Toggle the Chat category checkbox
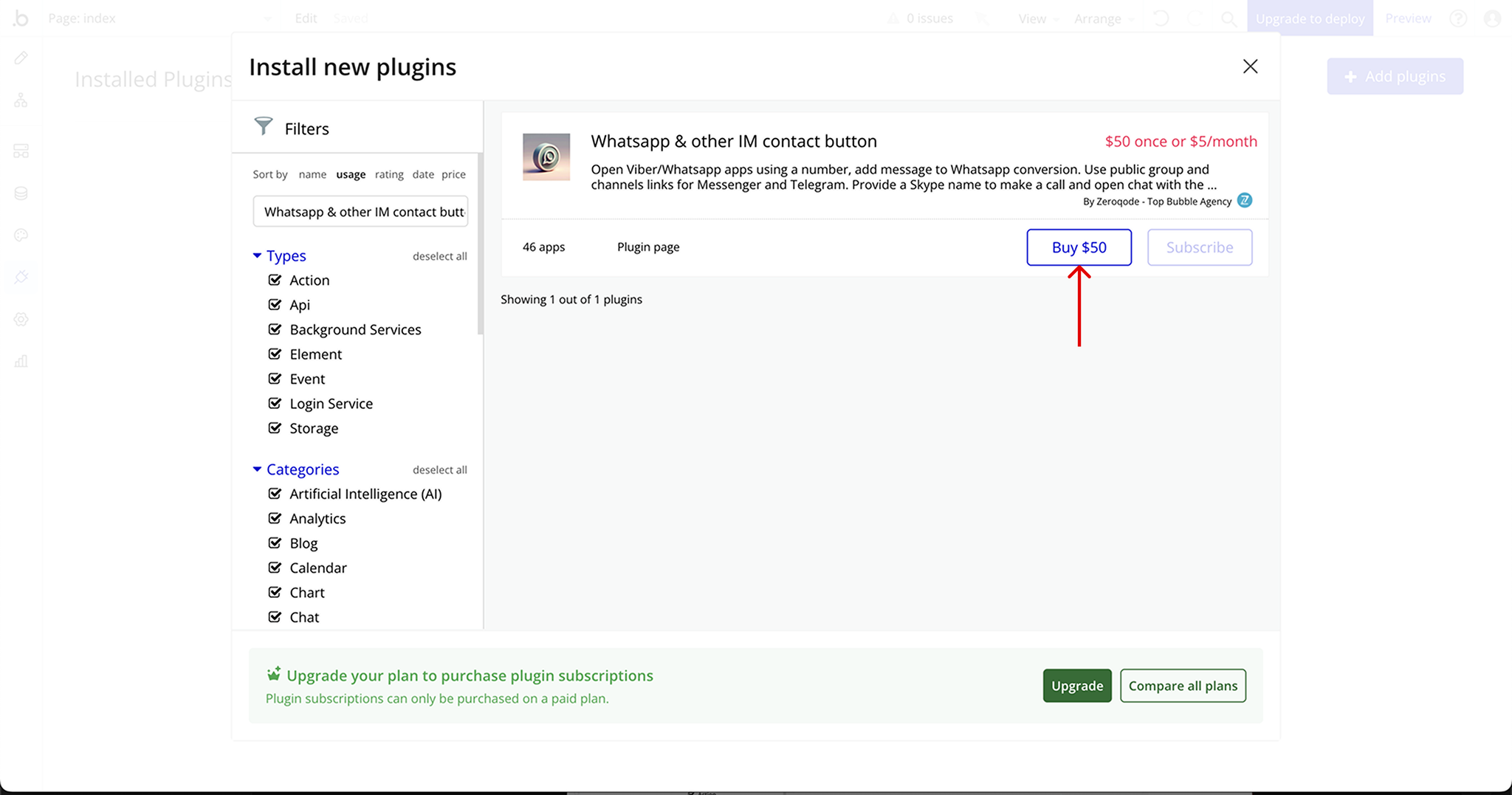This screenshot has width=1512, height=795. (x=275, y=617)
